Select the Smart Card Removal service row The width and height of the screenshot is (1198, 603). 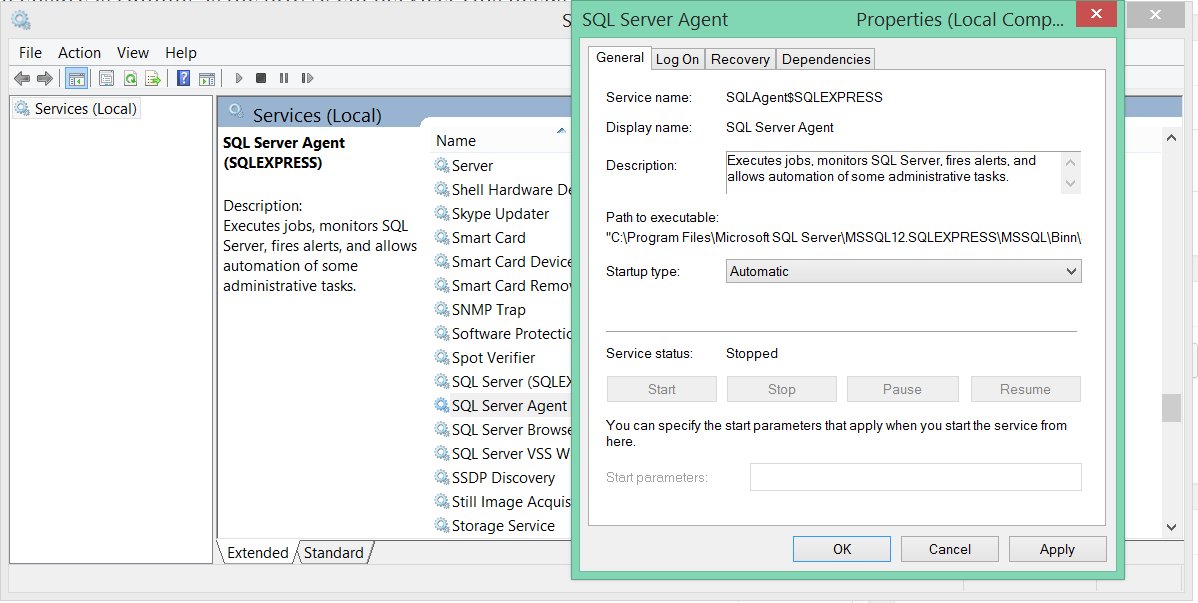pyautogui.click(x=502, y=285)
